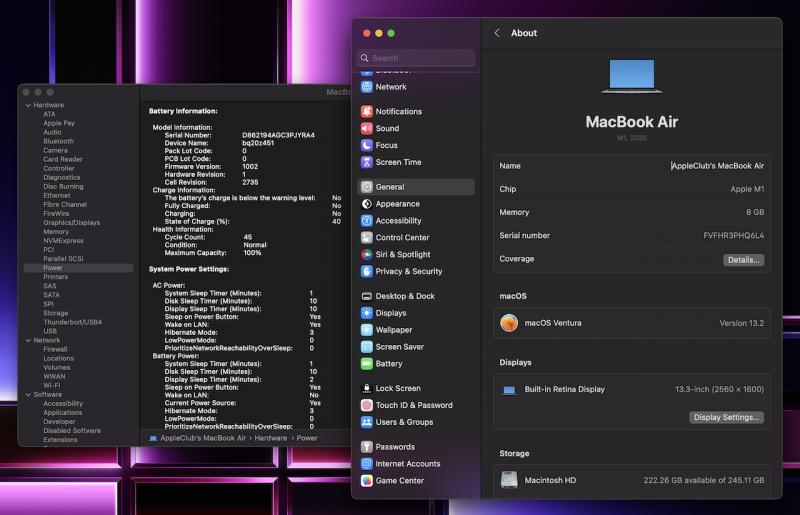Click the battery serial number value
800x515 pixels.
coord(278,135)
